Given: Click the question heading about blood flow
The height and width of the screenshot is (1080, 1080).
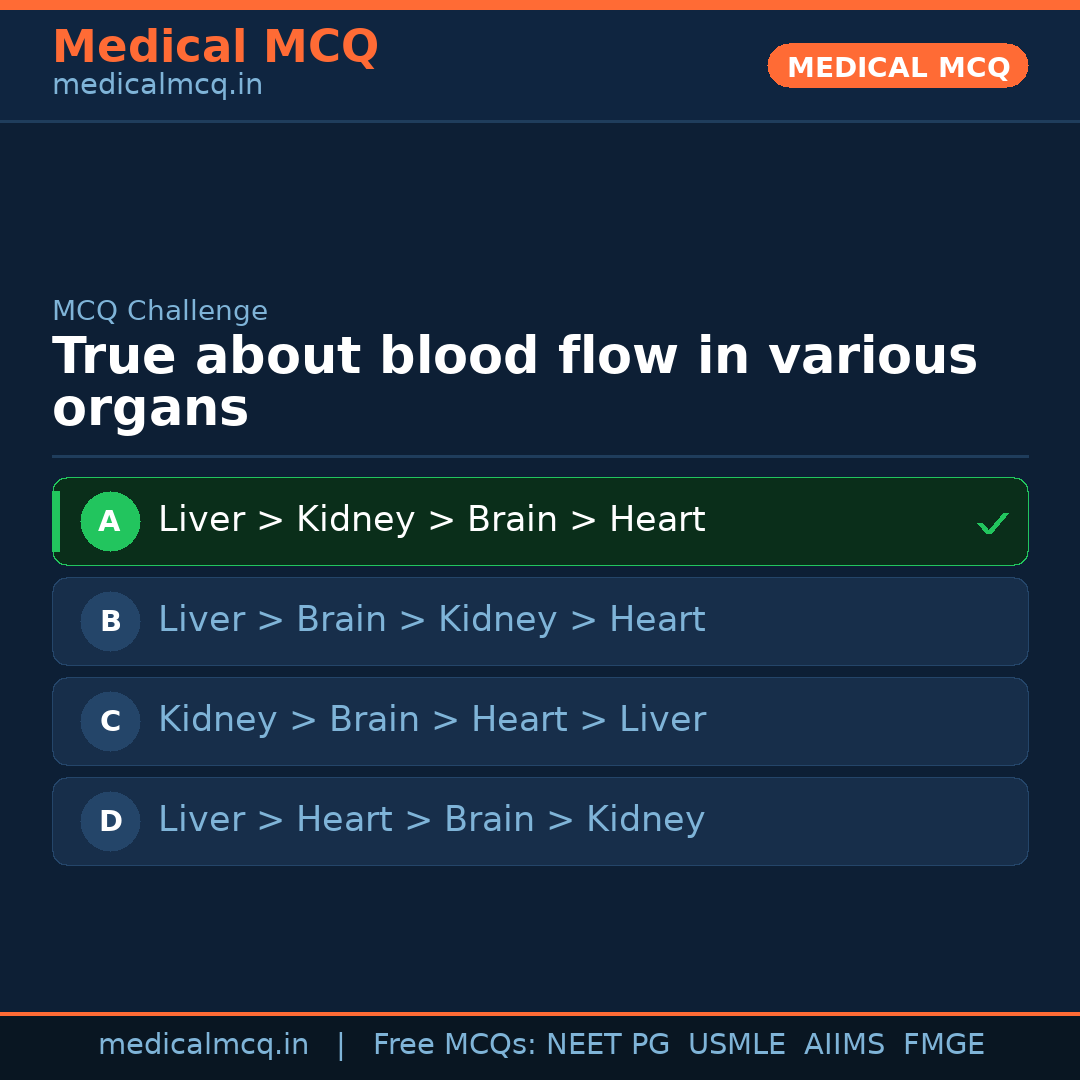Looking at the screenshot, I should coord(514,382).
